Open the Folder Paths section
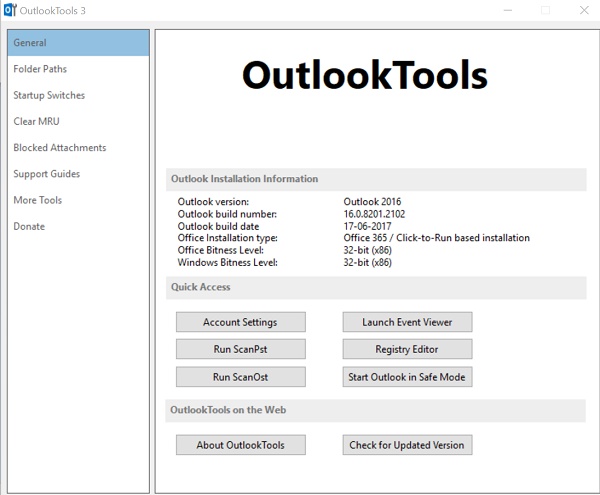This screenshot has height=495, width=600. click(78, 69)
